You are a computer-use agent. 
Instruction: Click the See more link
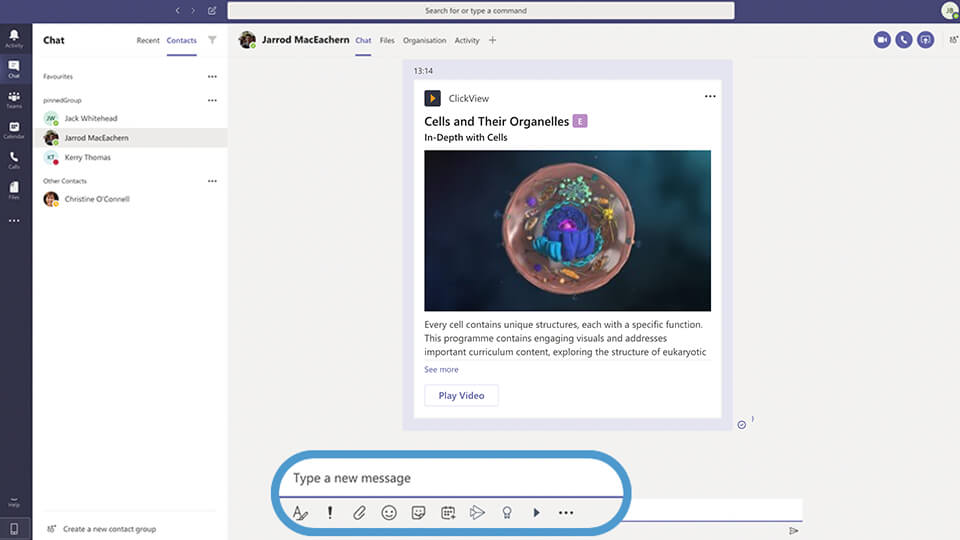[441, 370]
